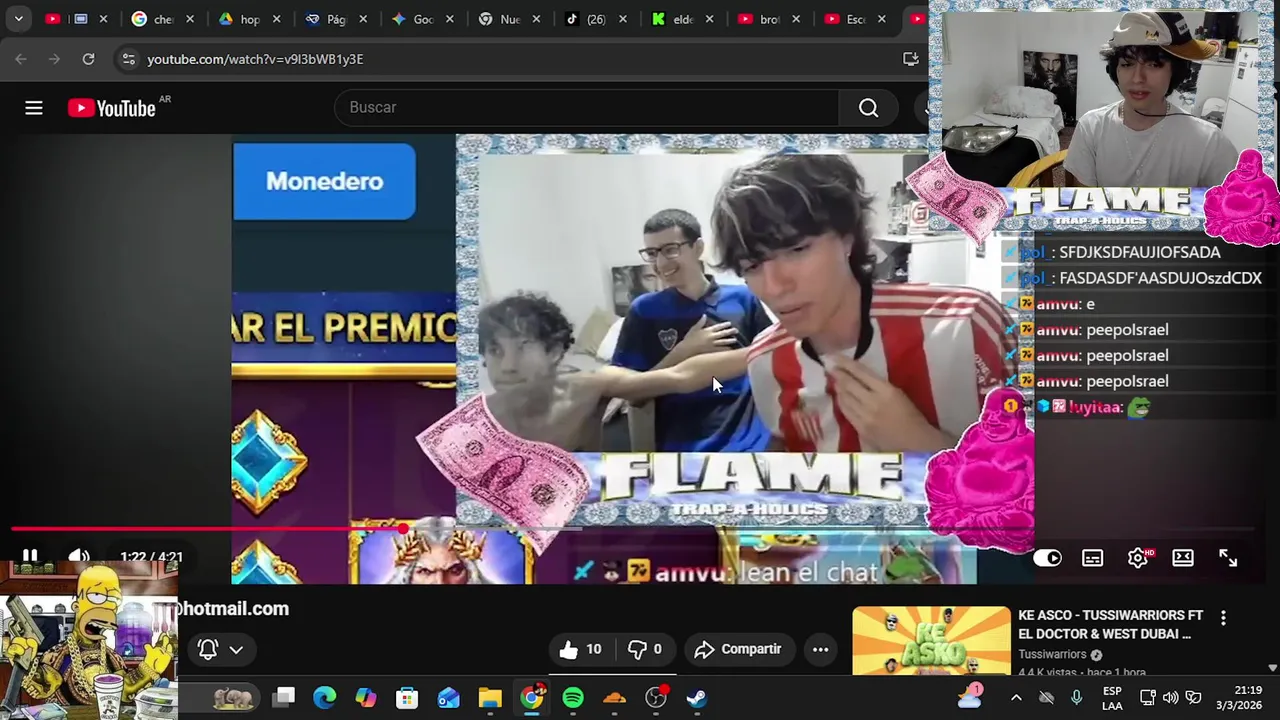
Task: Open the KE ASCO recommended video thumbnail
Action: click(931, 641)
